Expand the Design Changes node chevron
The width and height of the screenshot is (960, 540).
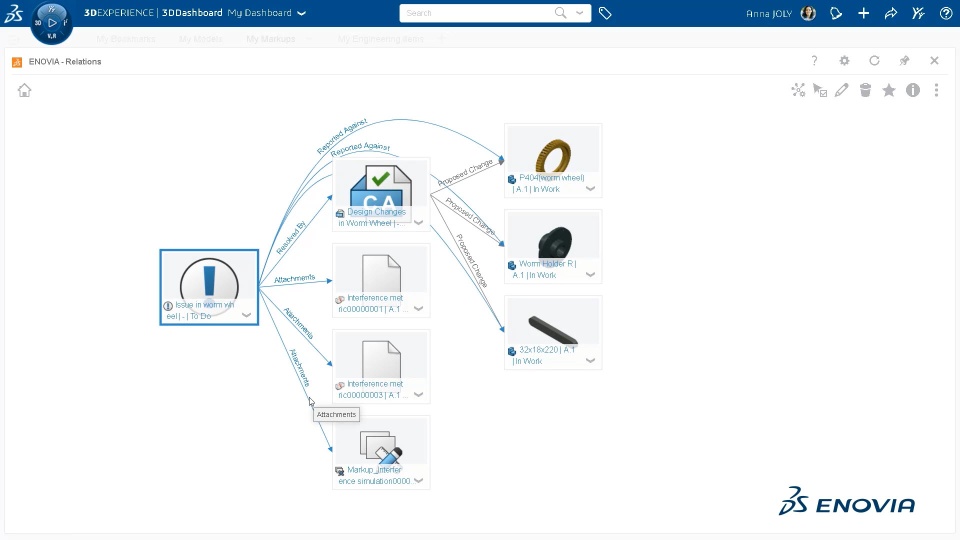coord(419,223)
